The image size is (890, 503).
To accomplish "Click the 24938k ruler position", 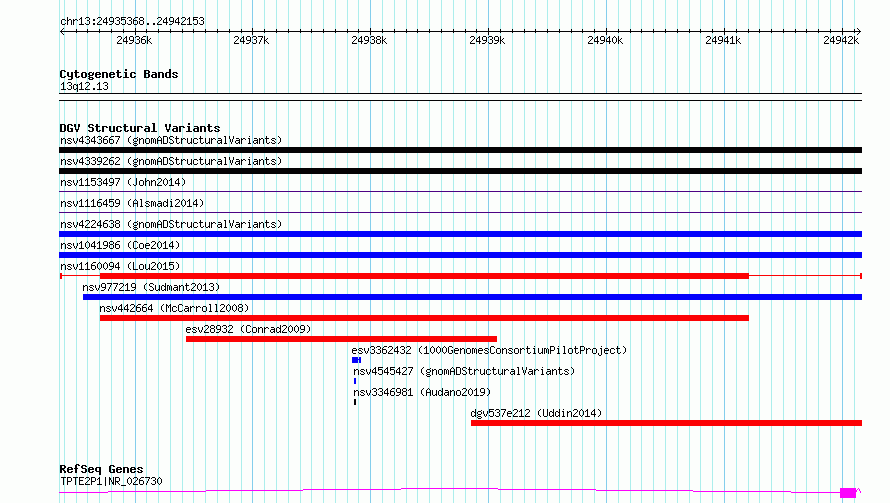I will [x=369, y=40].
